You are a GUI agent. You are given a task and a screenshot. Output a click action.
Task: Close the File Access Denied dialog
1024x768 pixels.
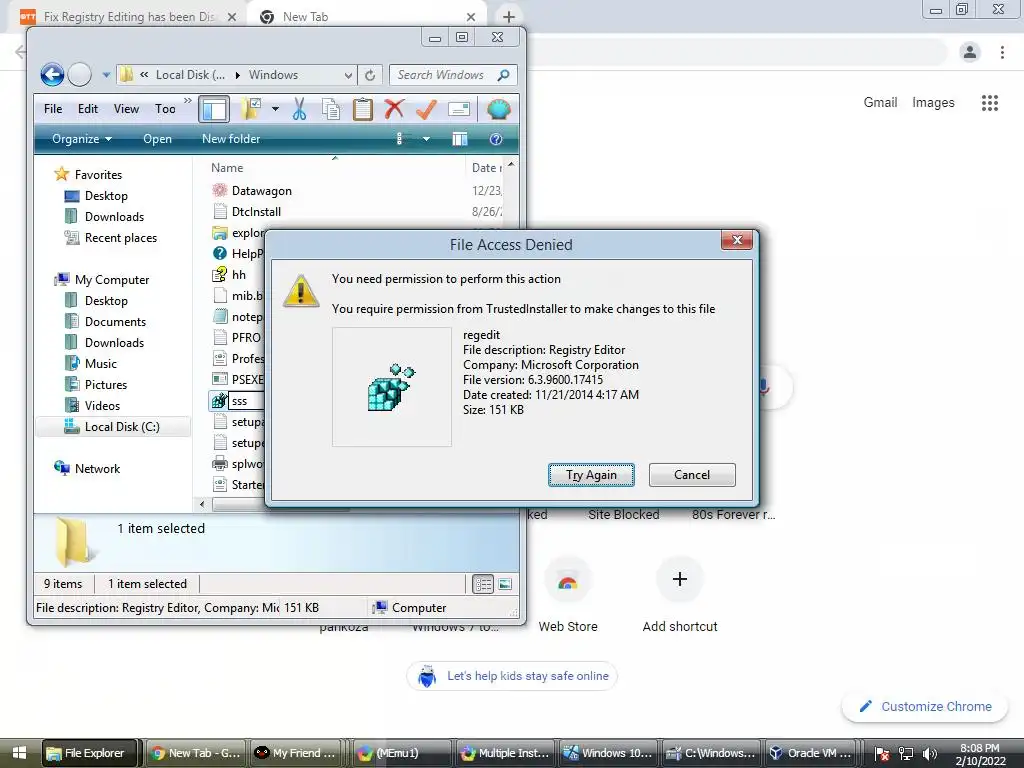coord(737,240)
